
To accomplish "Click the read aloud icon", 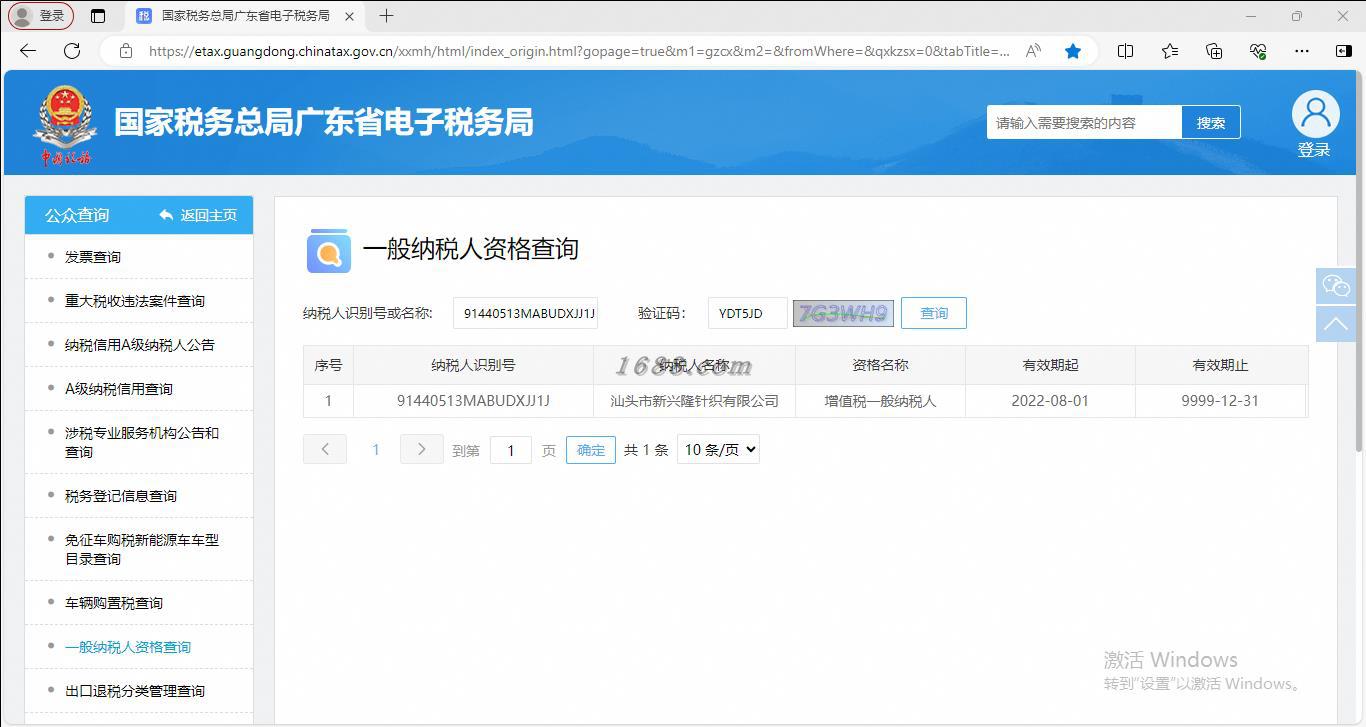I will tap(1034, 51).
